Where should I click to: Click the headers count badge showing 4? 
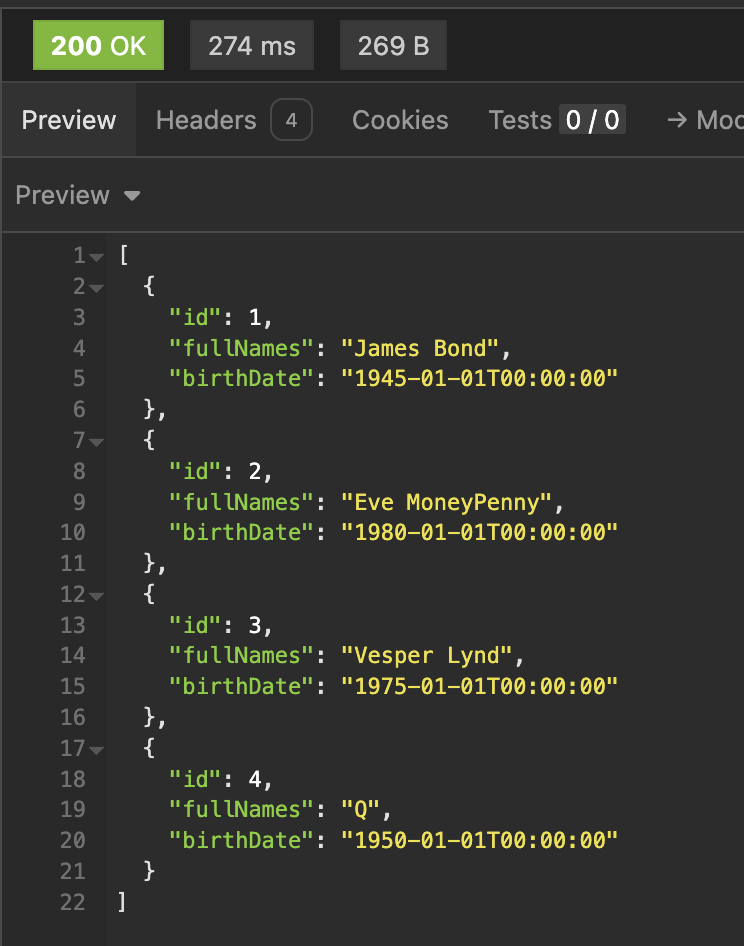pos(291,121)
